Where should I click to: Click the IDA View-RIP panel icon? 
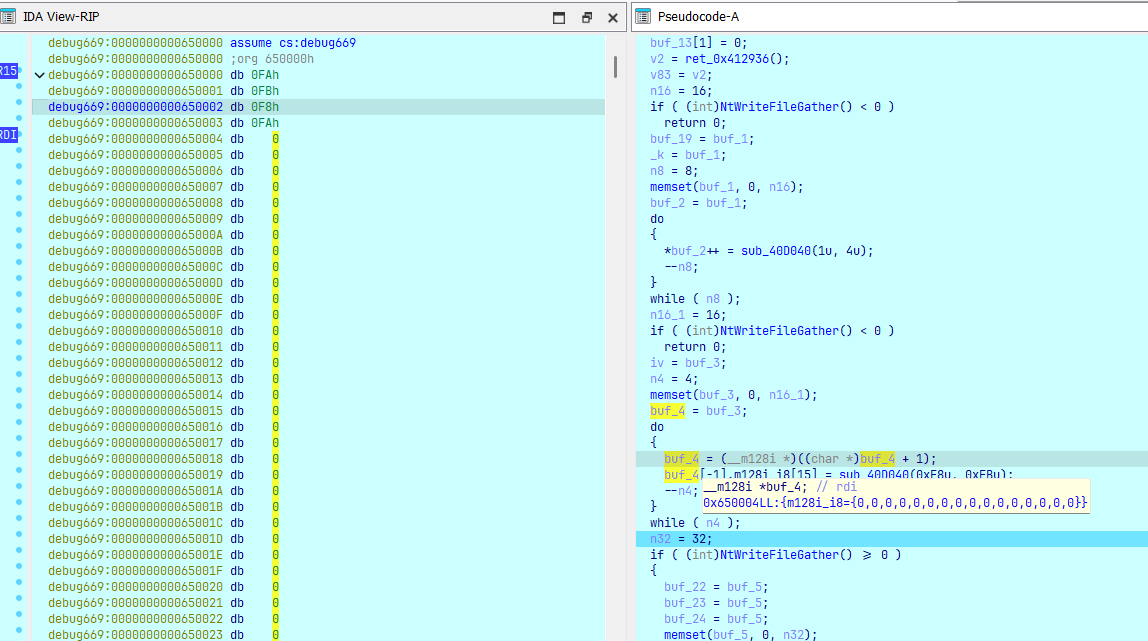click(x=11, y=17)
